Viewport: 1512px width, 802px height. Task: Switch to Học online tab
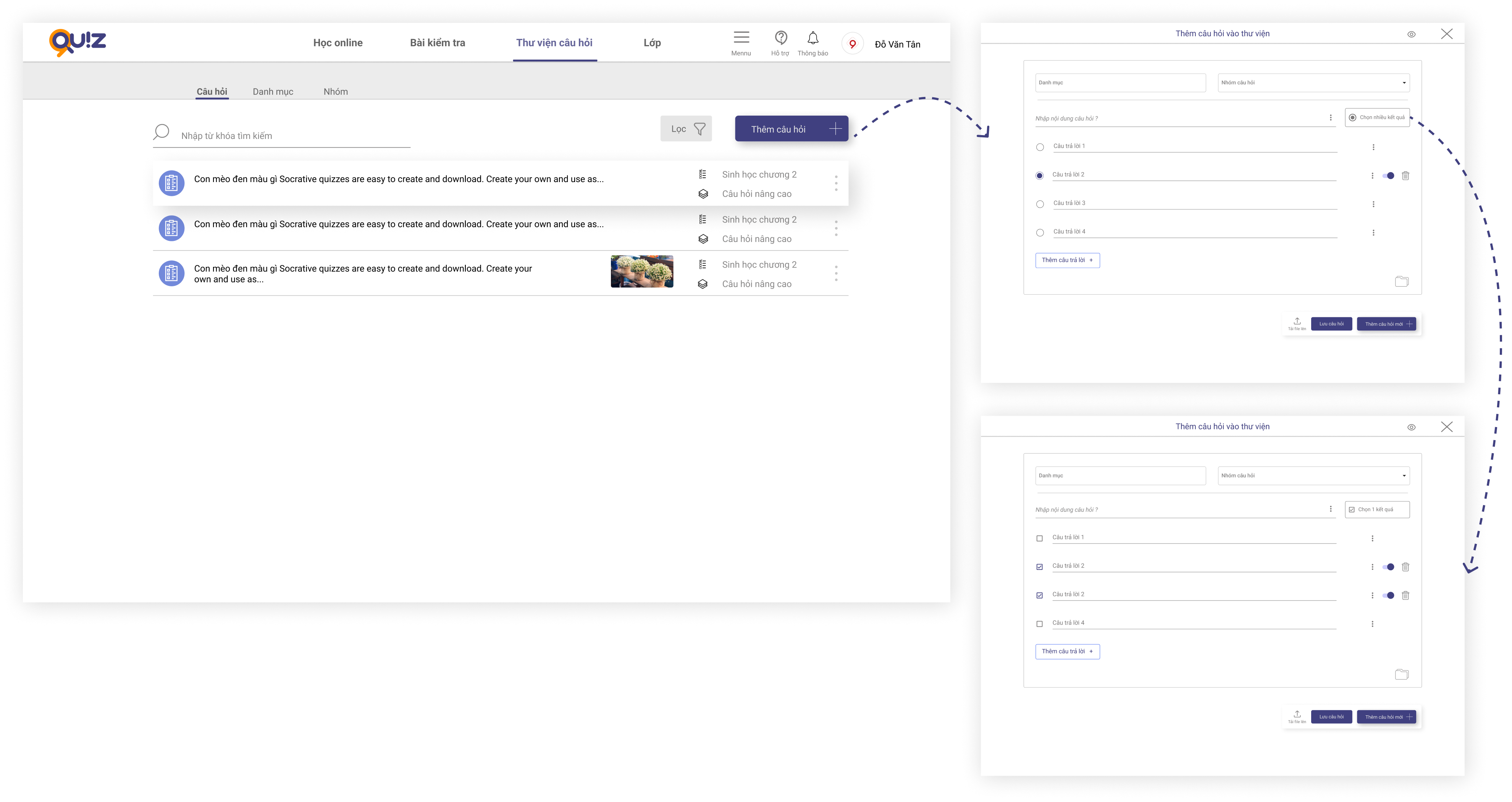click(338, 43)
